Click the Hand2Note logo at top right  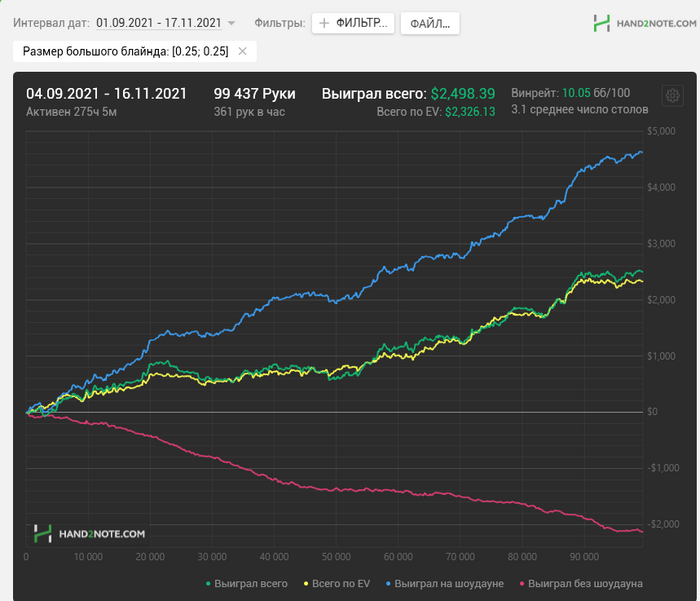point(645,23)
